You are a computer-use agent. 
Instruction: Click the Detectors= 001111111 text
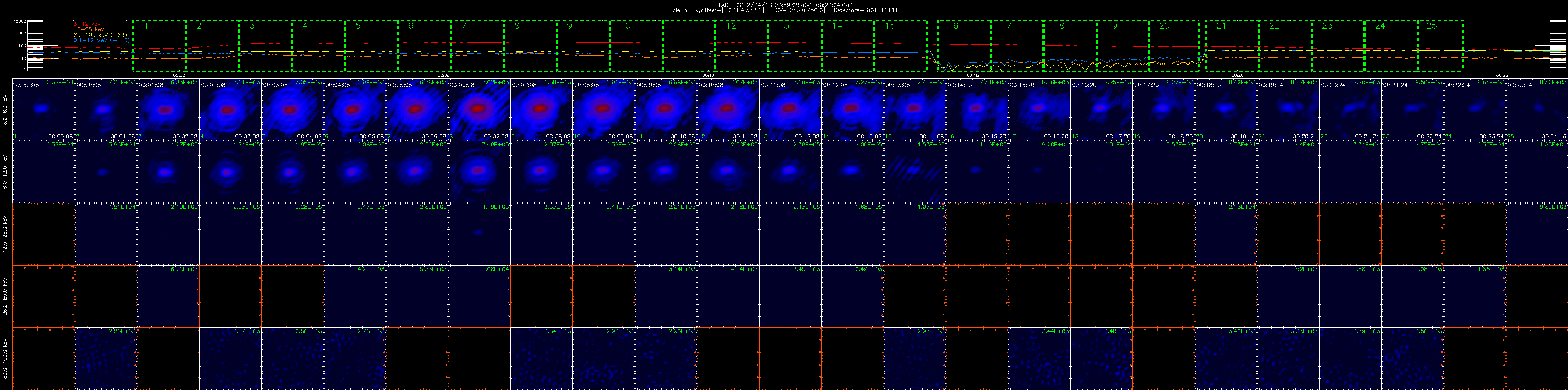tap(865, 10)
